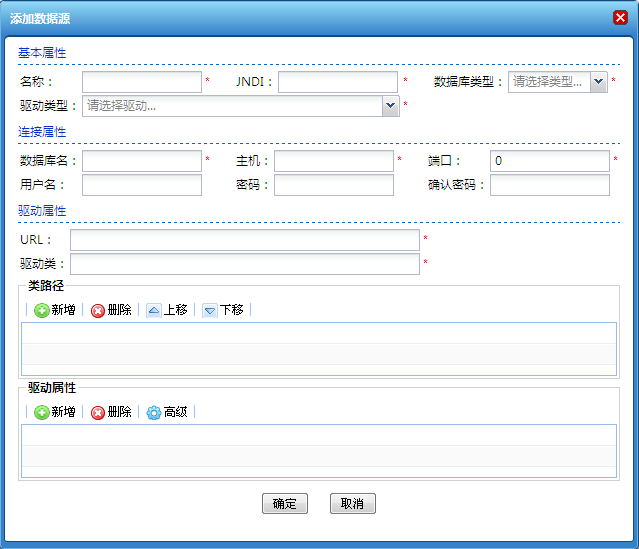
Task: Click the 上移 move-up button
Action: coord(167,310)
